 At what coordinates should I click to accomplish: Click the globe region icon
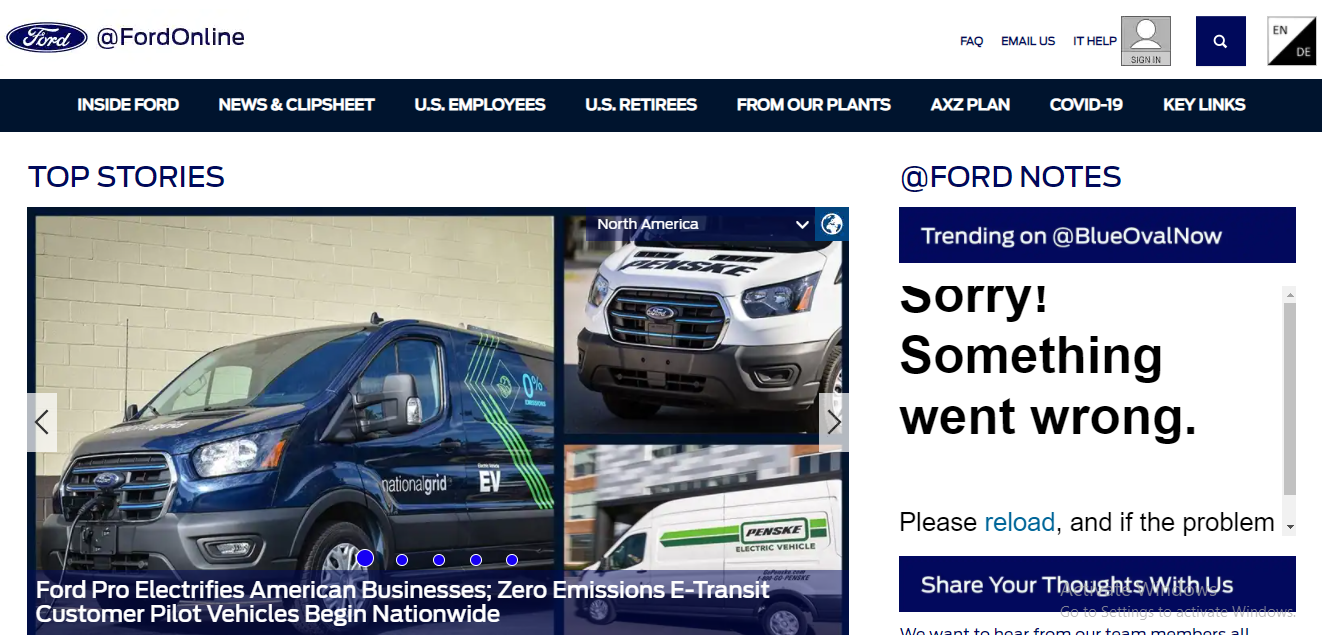coord(832,224)
